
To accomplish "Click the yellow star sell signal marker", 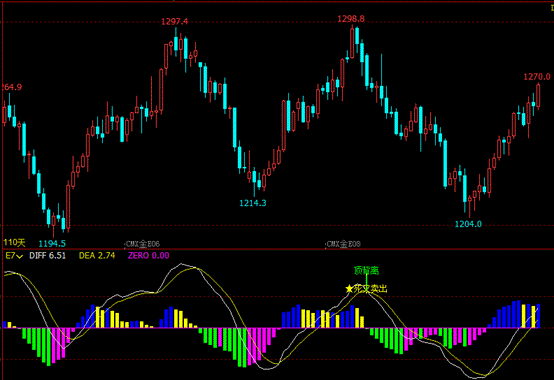I will click(x=349, y=289).
